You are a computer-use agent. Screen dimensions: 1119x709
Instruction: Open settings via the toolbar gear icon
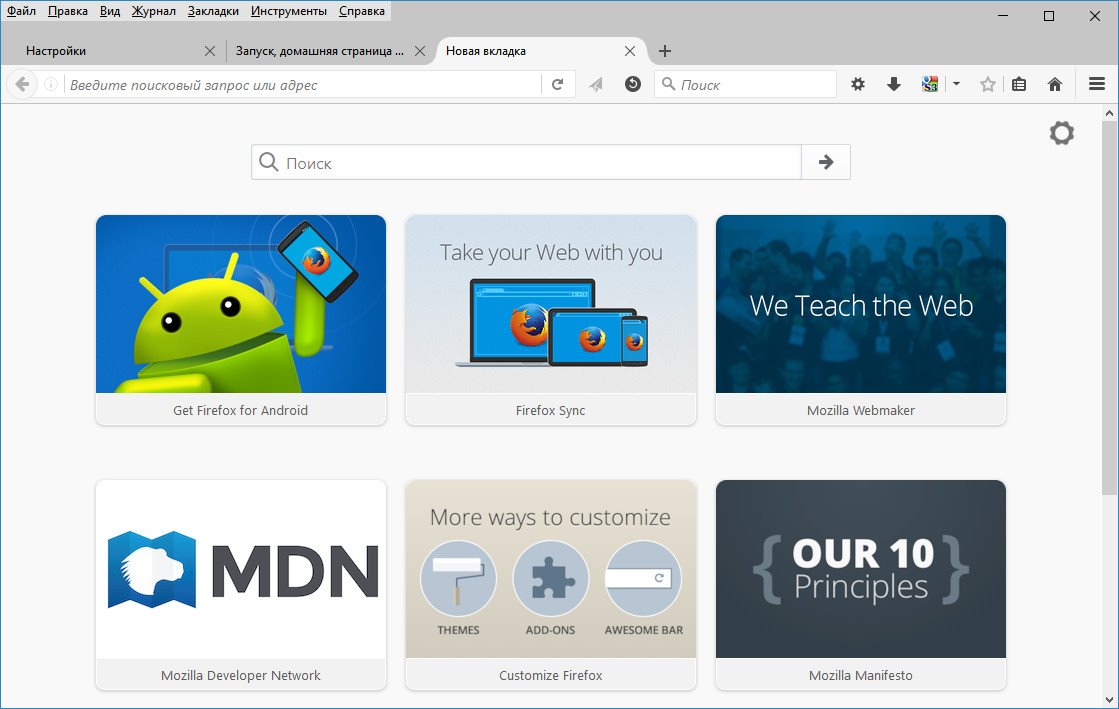[x=858, y=84]
